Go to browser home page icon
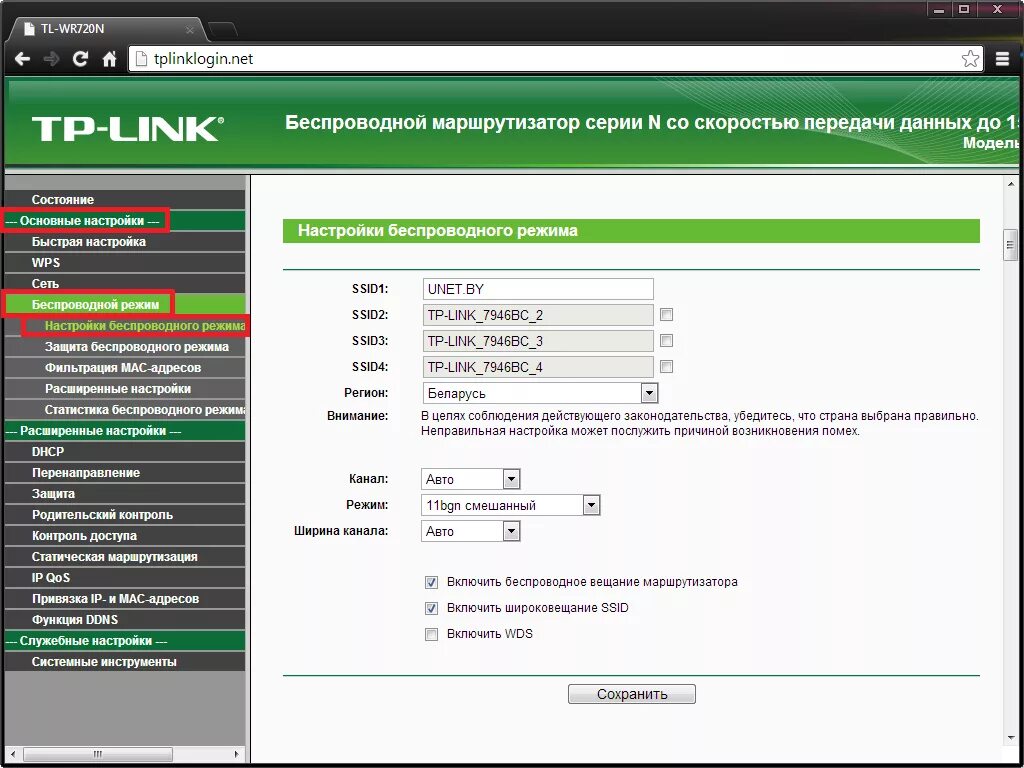This screenshot has height=768, width=1024. [x=109, y=59]
